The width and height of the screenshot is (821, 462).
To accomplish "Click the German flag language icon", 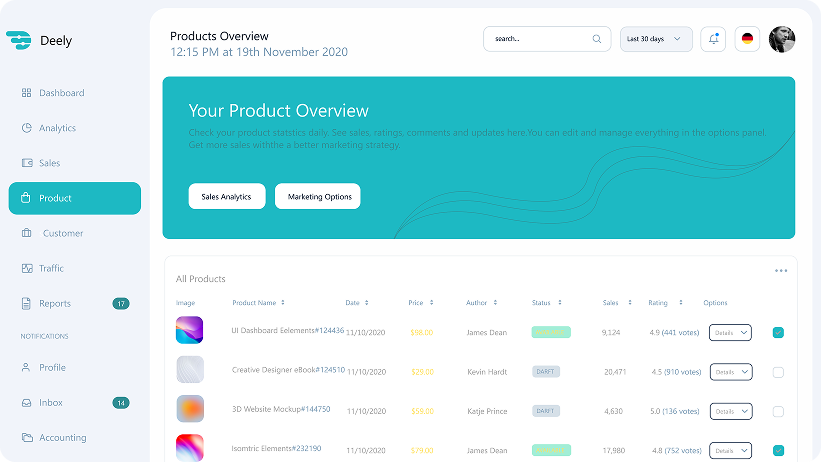I will coord(747,39).
